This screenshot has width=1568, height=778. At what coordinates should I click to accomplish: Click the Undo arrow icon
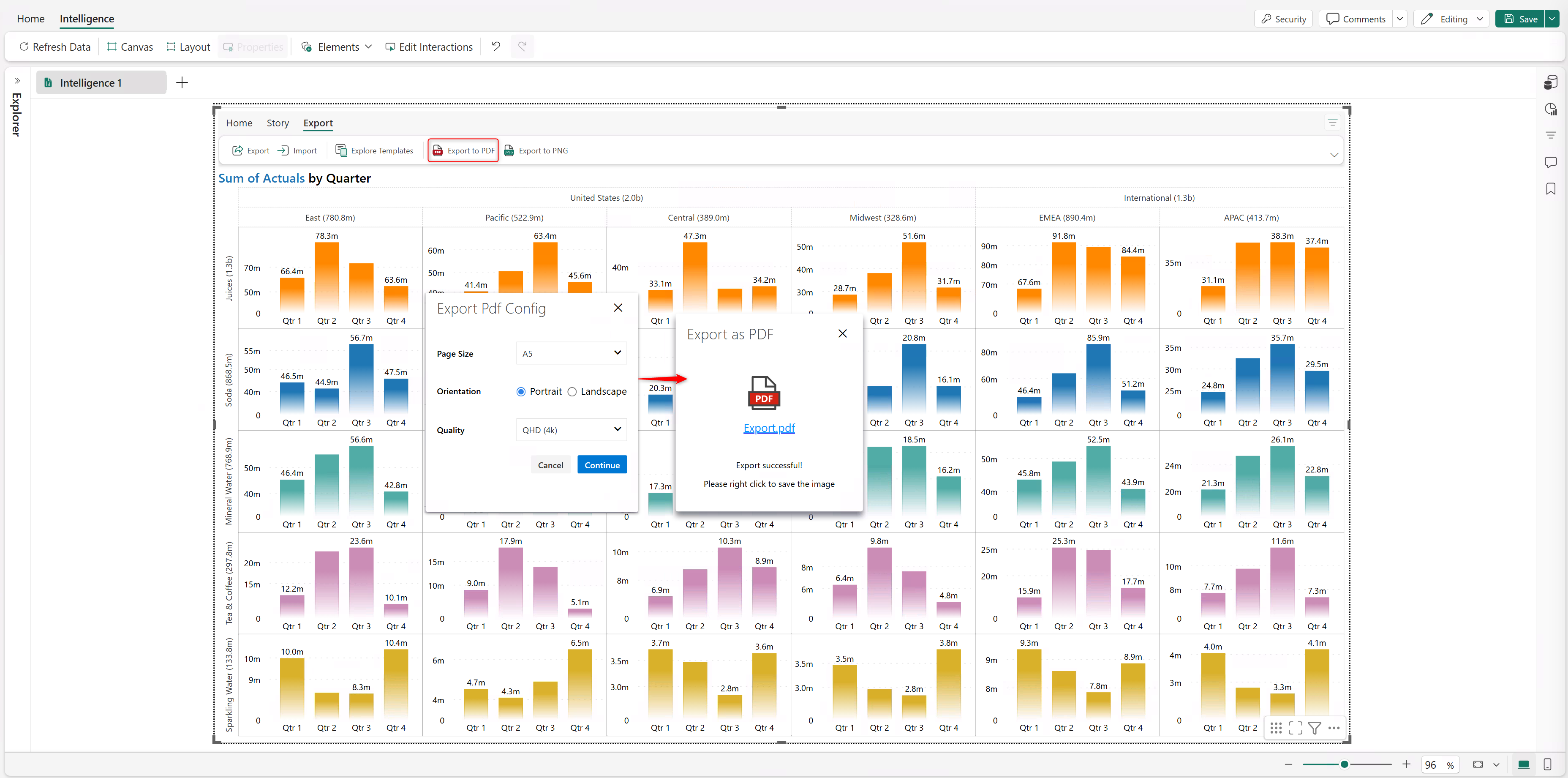point(496,47)
